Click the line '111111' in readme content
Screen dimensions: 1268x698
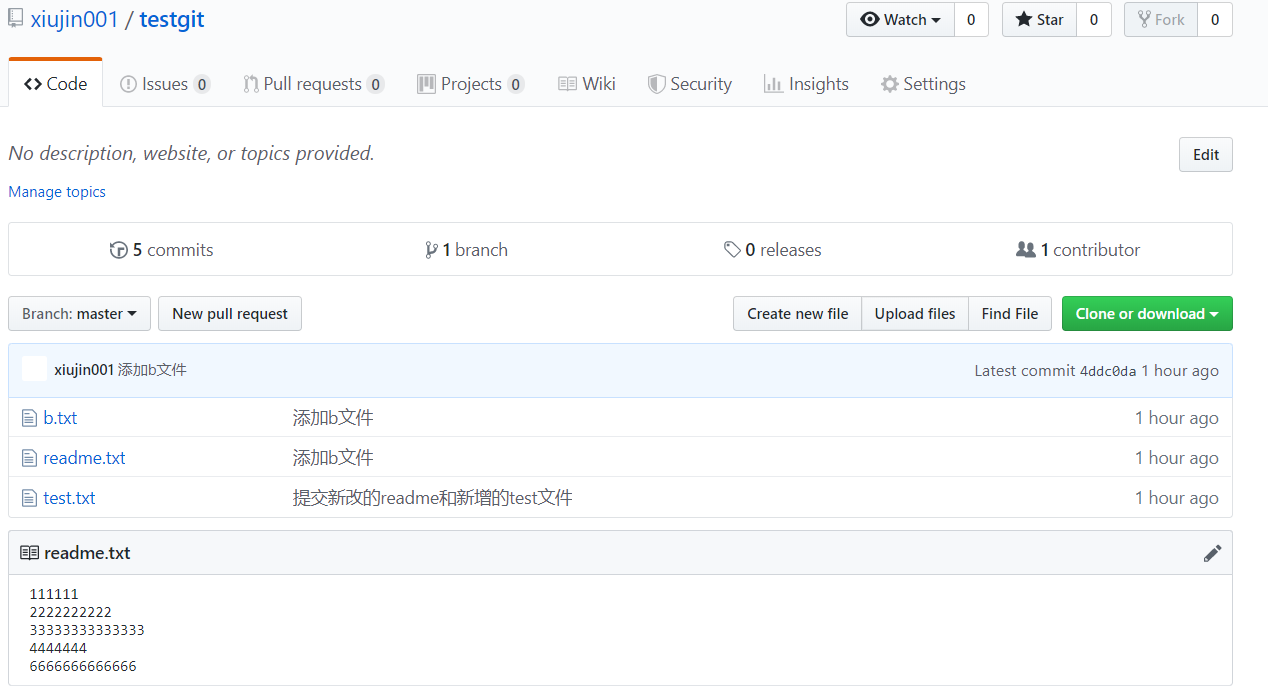(x=54, y=594)
